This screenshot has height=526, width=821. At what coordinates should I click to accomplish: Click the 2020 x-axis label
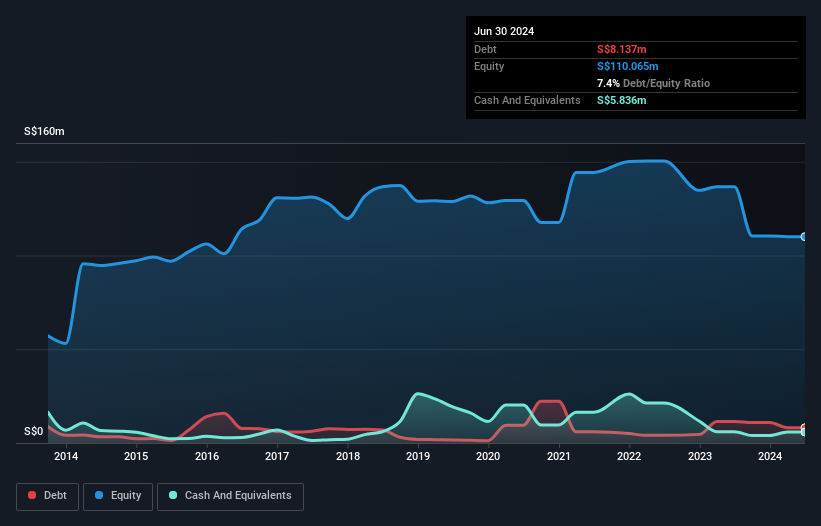click(x=488, y=456)
